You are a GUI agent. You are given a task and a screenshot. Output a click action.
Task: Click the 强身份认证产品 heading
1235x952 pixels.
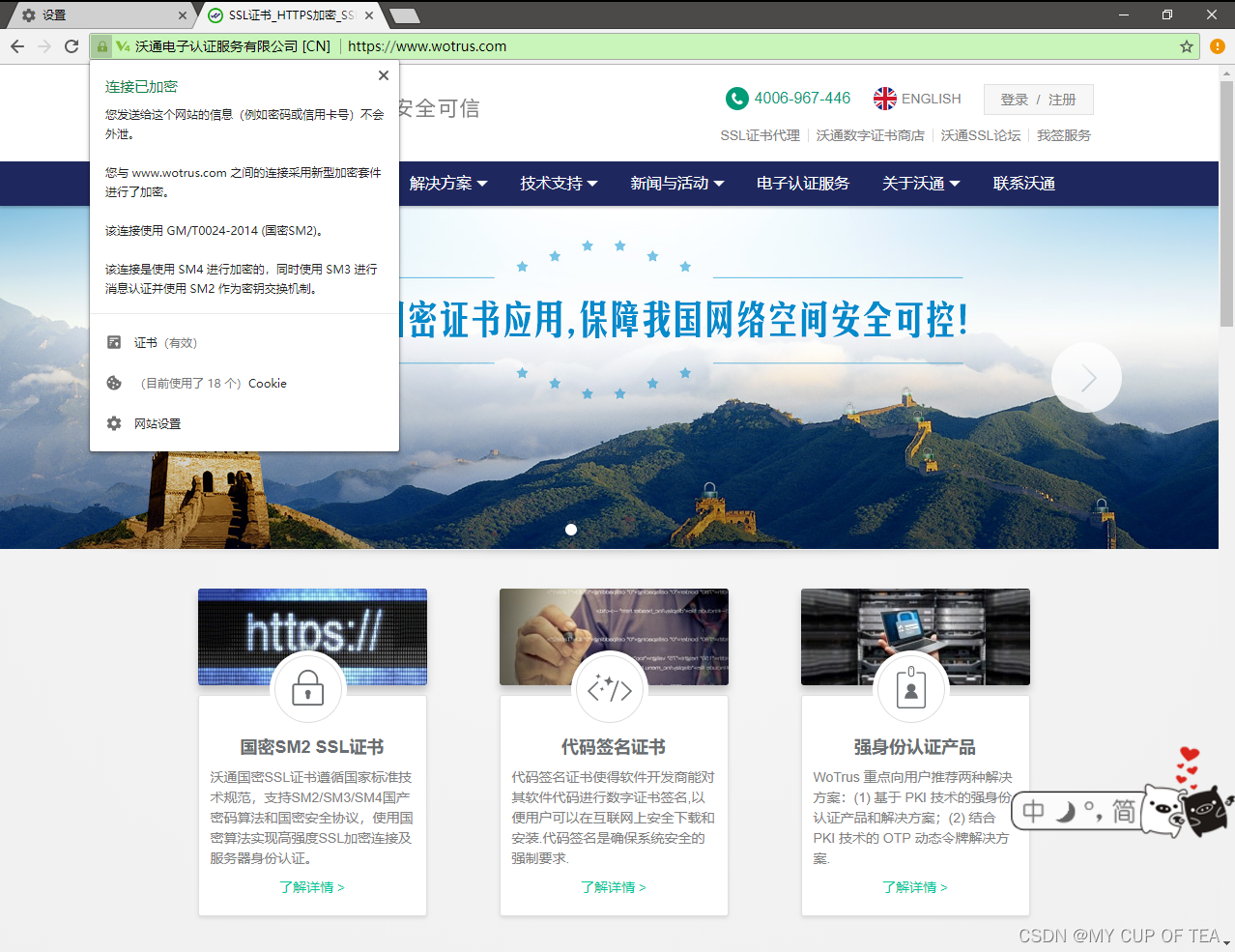pos(915,747)
